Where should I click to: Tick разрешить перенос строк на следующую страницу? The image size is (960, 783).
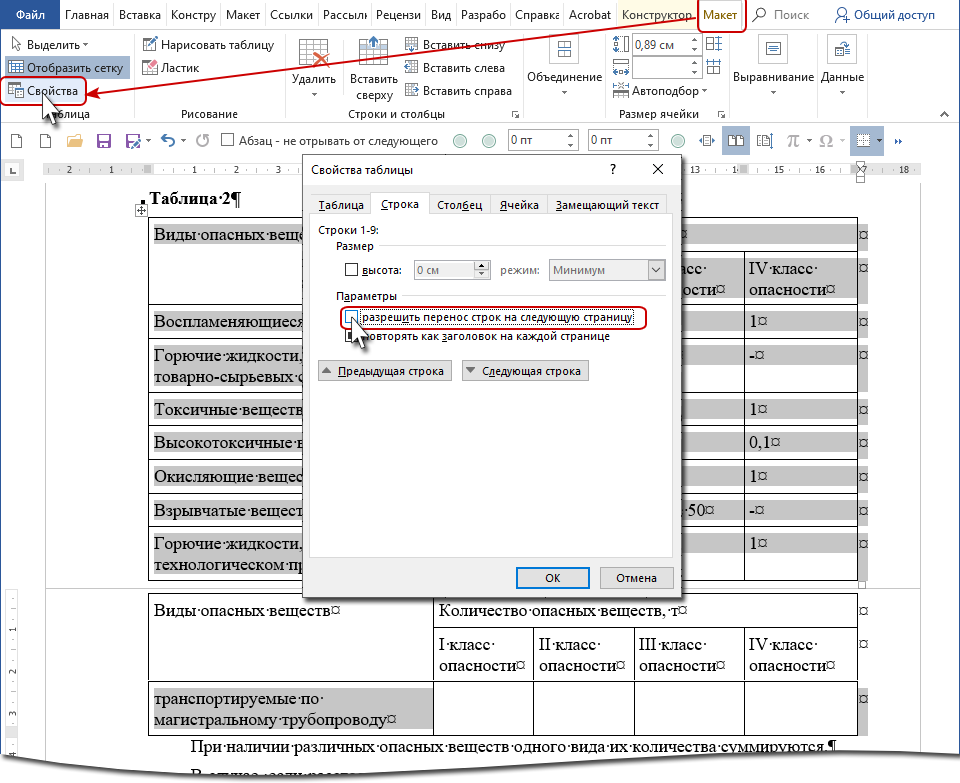[351, 317]
